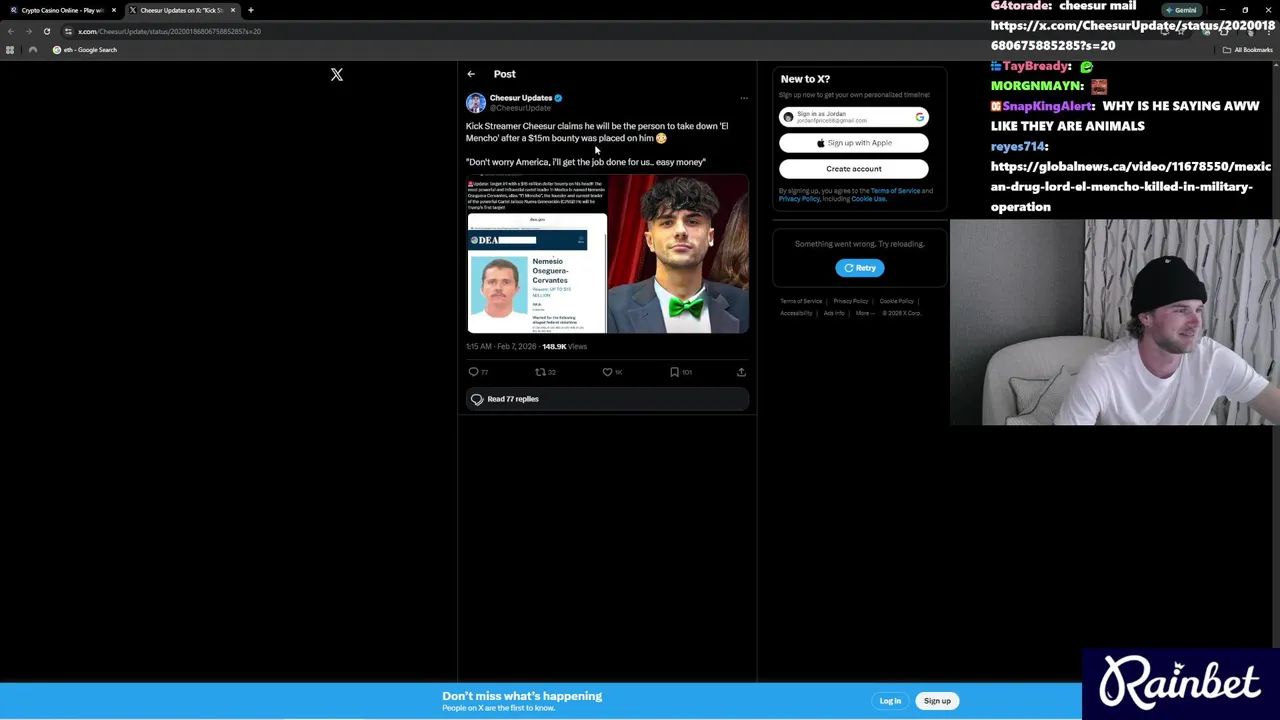Click Sign up with Apple
The height and width of the screenshot is (720, 1280).
854,143
